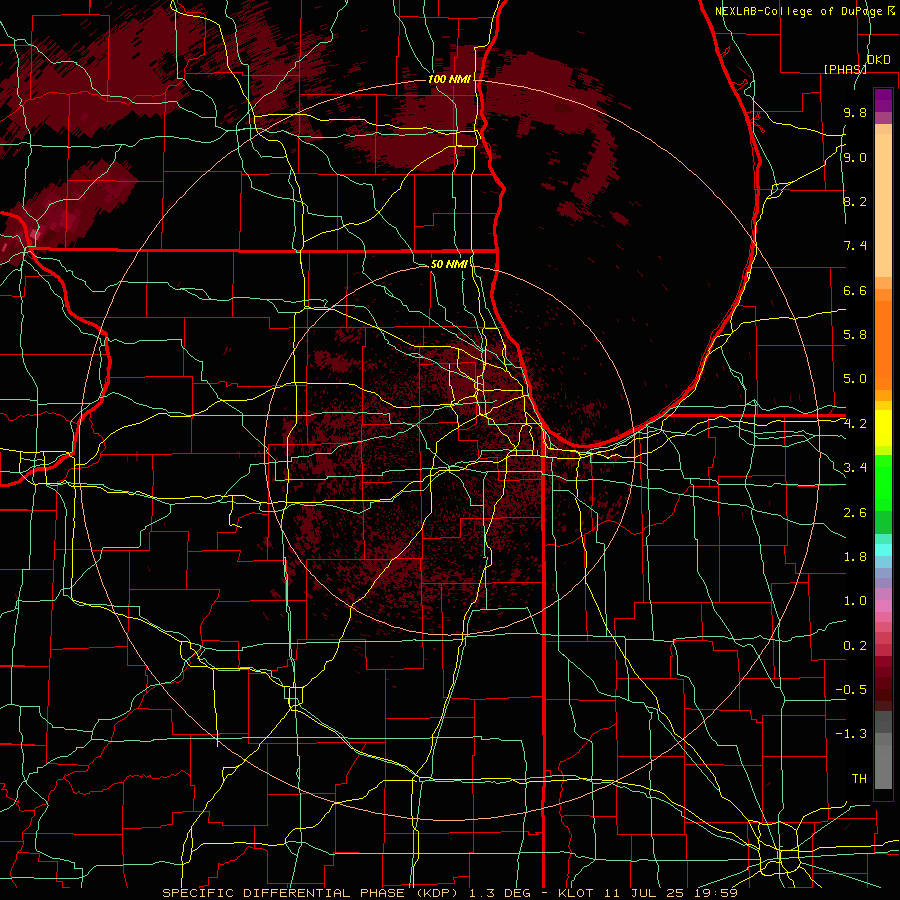Screen dimensions: 900x900
Task: Click the 2.6 legend value
Action: coord(855,513)
